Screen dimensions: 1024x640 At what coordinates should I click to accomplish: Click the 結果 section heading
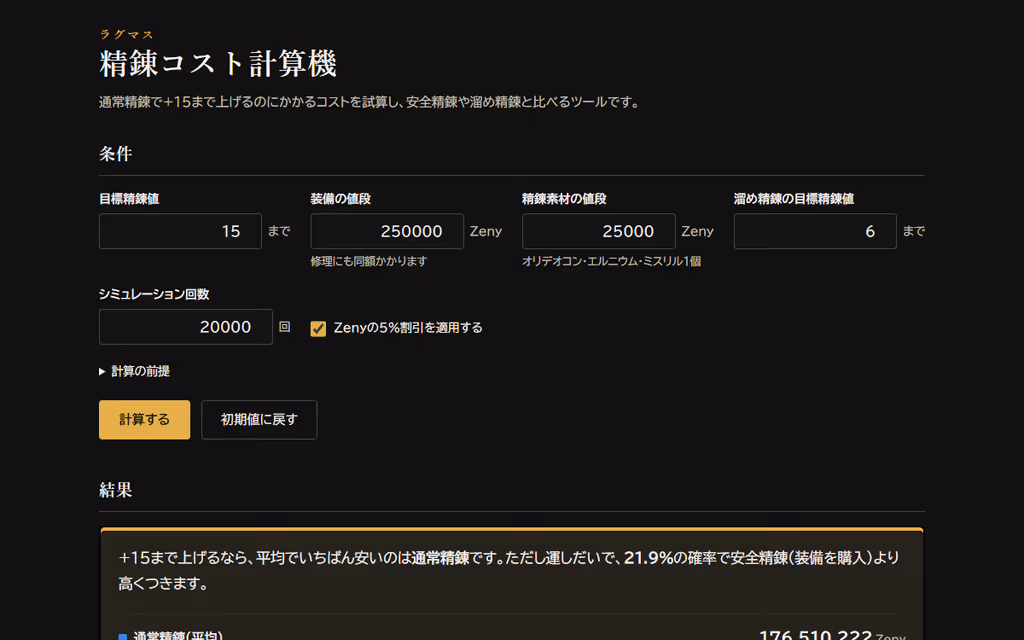tap(116, 490)
